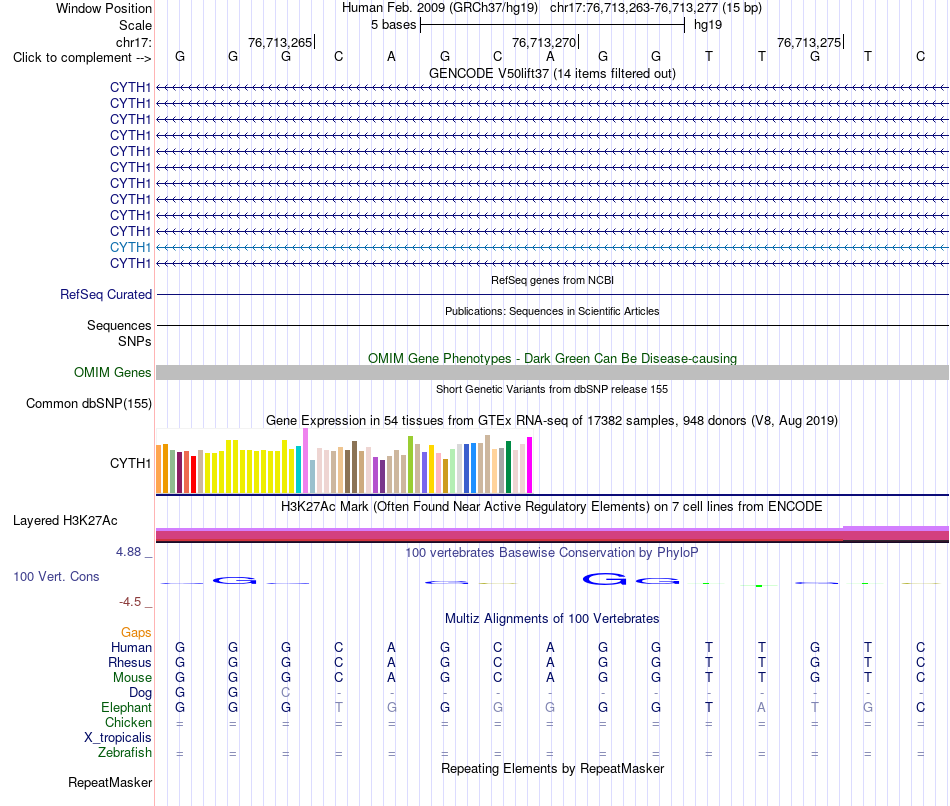The image size is (950, 806).
Task: Click the RefSeq Curated track label
Action: click(x=106, y=295)
